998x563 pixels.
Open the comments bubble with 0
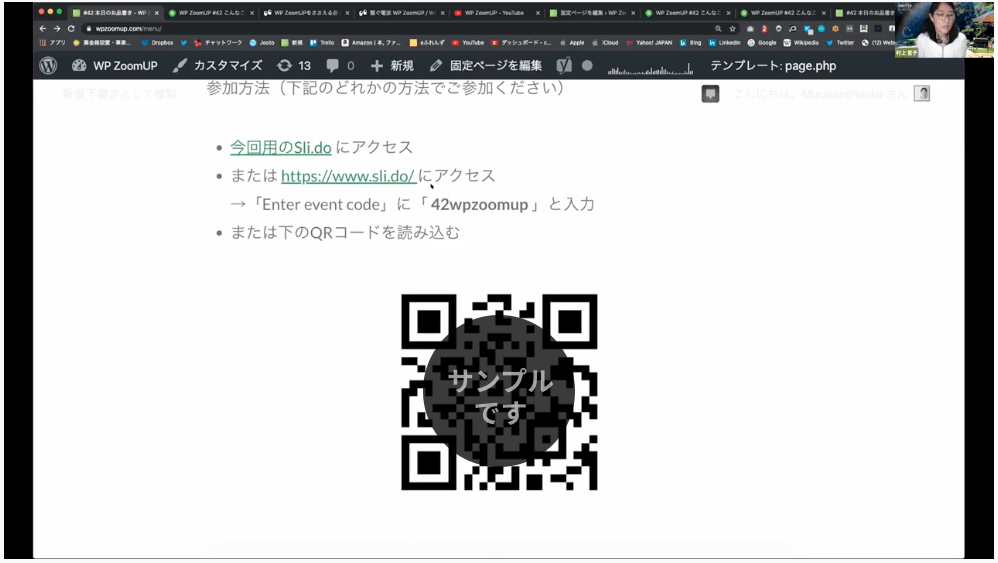click(x=340, y=66)
